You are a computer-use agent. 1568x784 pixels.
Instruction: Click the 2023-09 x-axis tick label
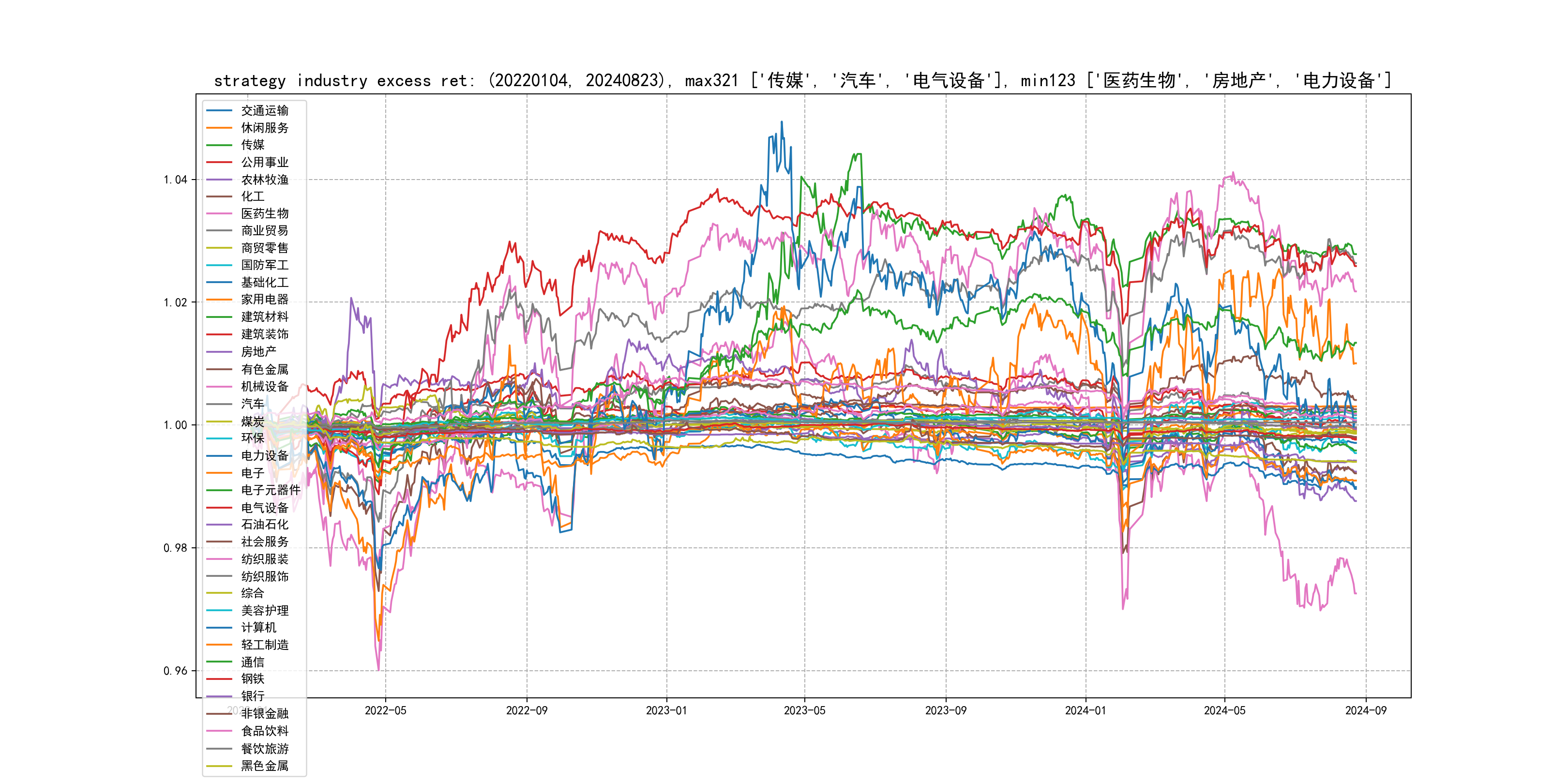[945, 710]
